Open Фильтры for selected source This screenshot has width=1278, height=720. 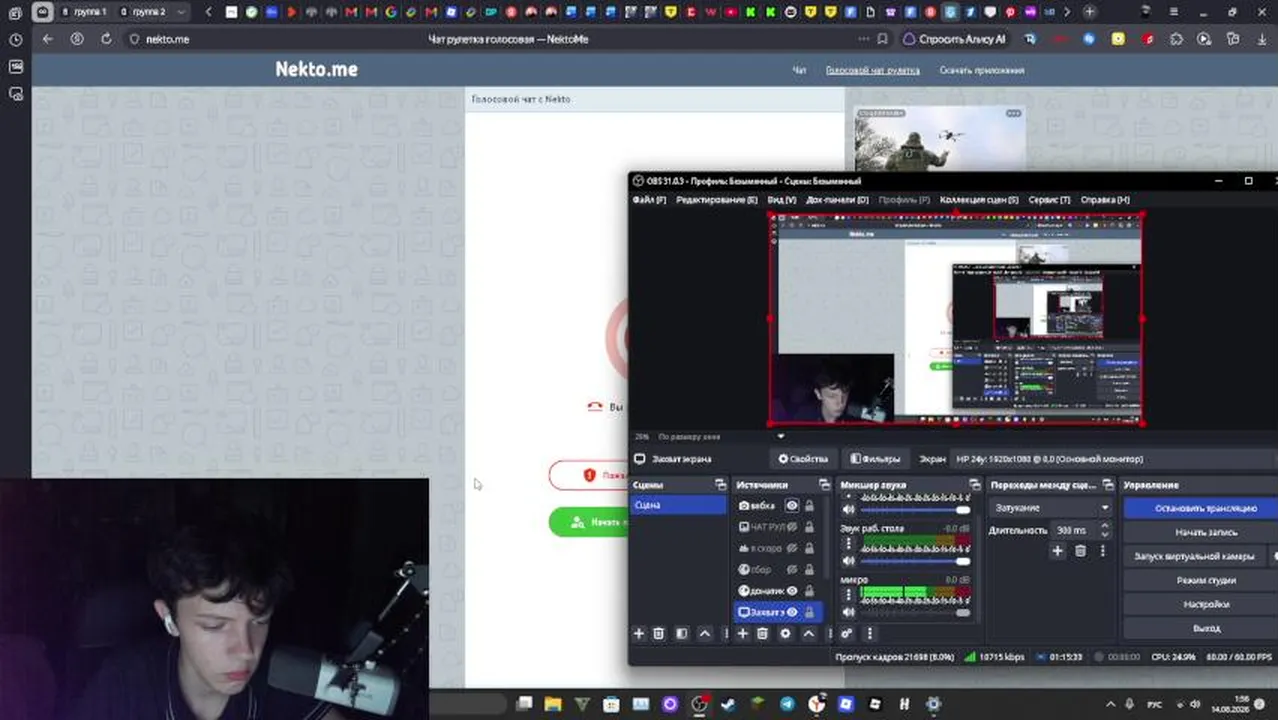[875, 459]
